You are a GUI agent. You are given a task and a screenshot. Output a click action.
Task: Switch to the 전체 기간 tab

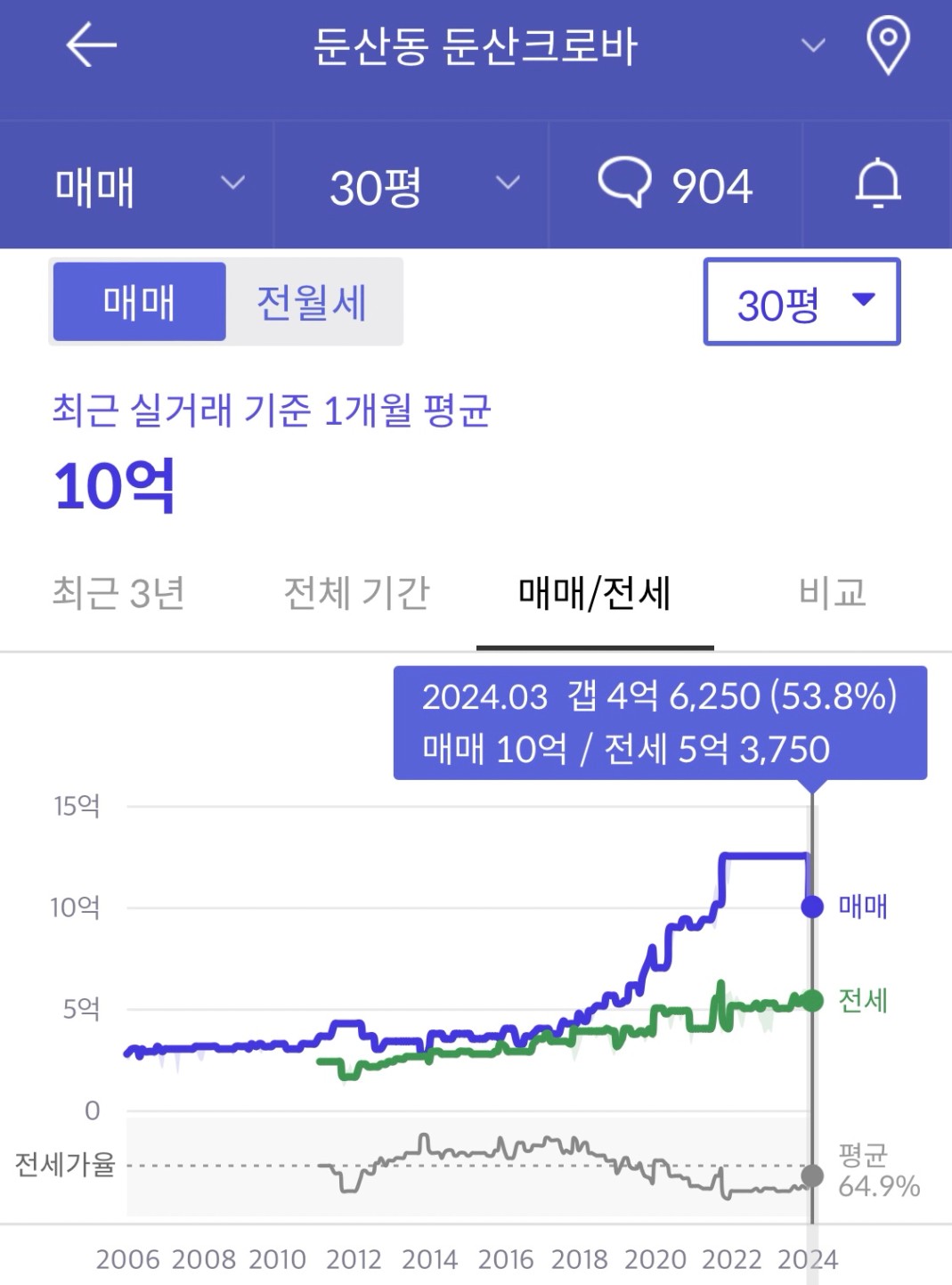(x=356, y=593)
